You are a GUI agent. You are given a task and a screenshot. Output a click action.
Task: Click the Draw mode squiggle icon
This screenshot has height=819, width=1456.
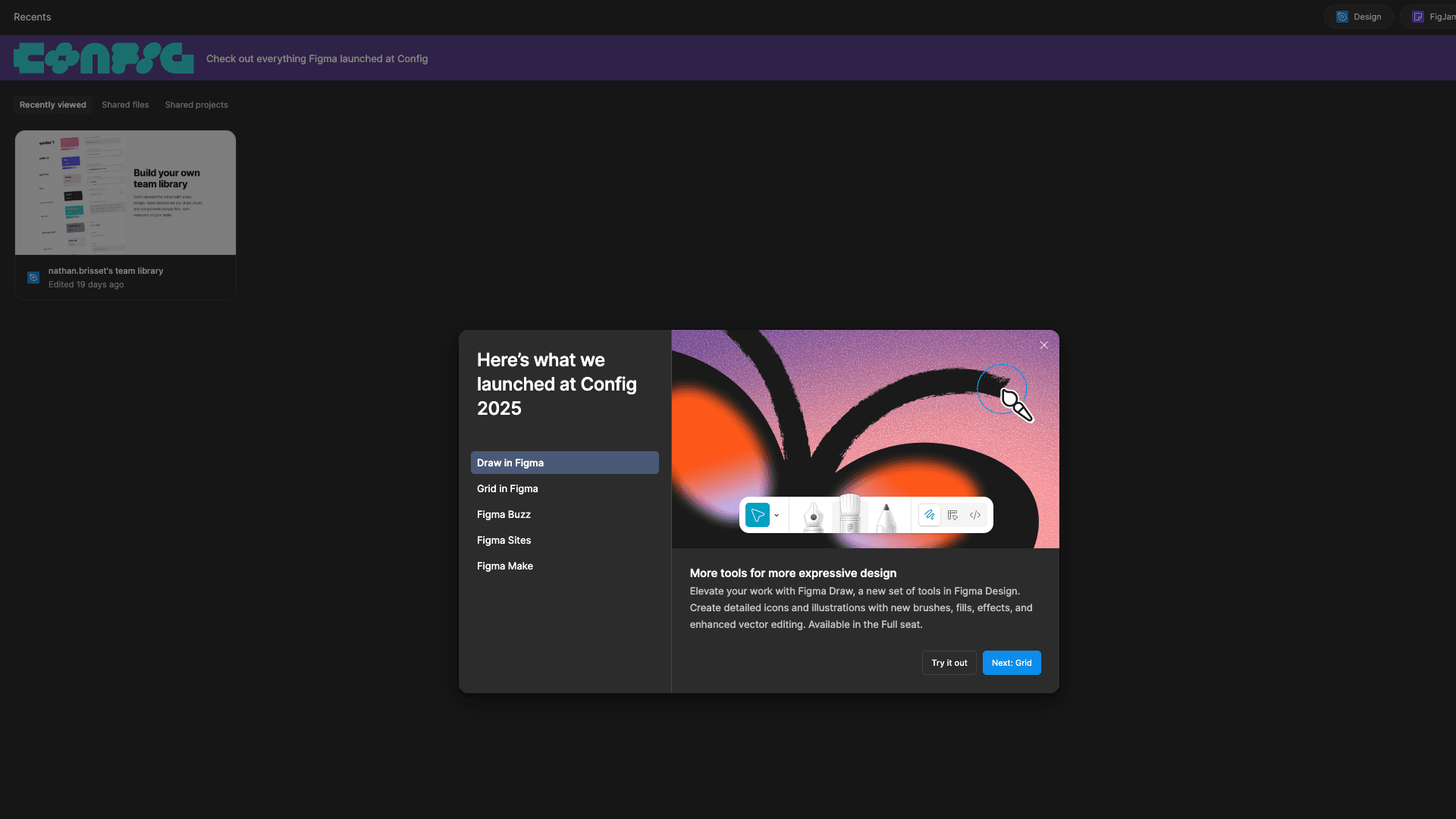coord(930,515)
